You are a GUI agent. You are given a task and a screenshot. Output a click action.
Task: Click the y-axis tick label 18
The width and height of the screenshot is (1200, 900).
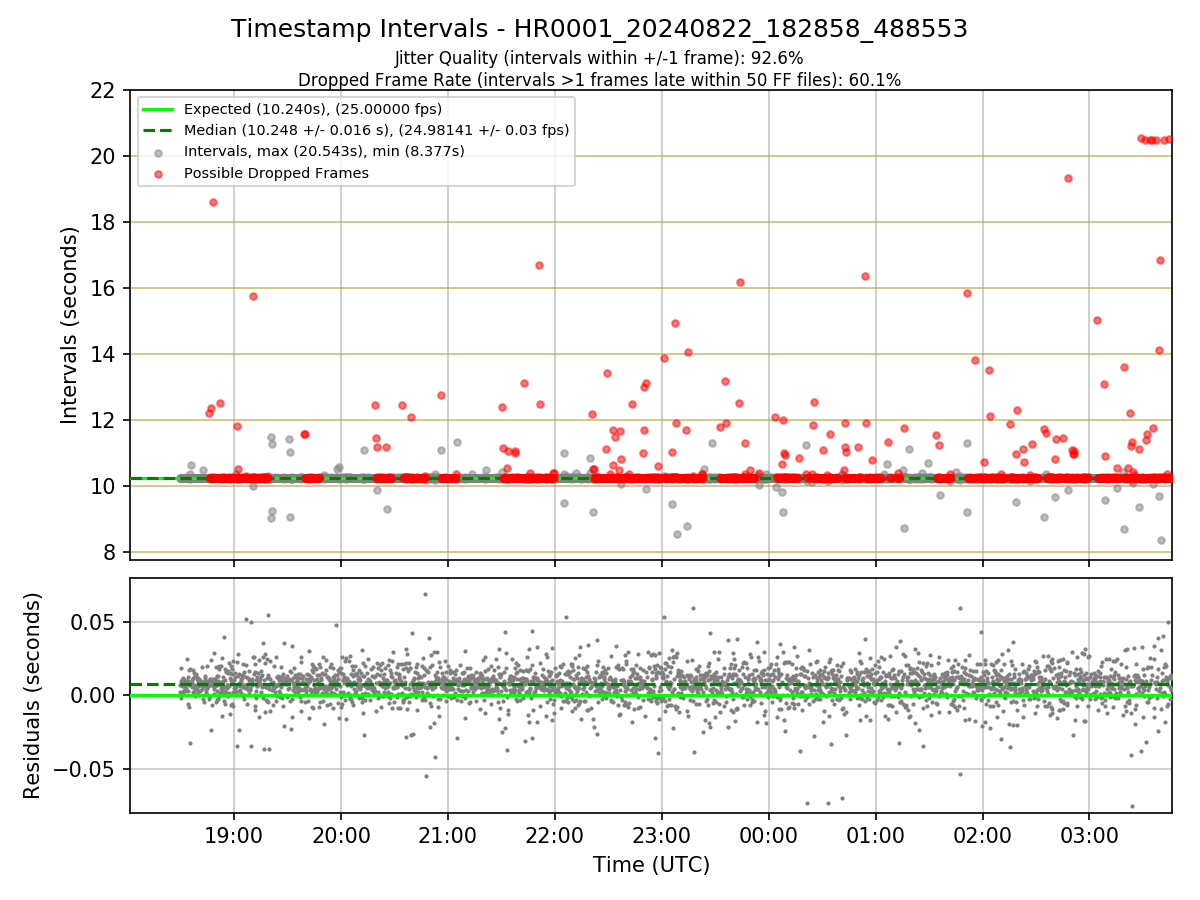pos(104,222)
